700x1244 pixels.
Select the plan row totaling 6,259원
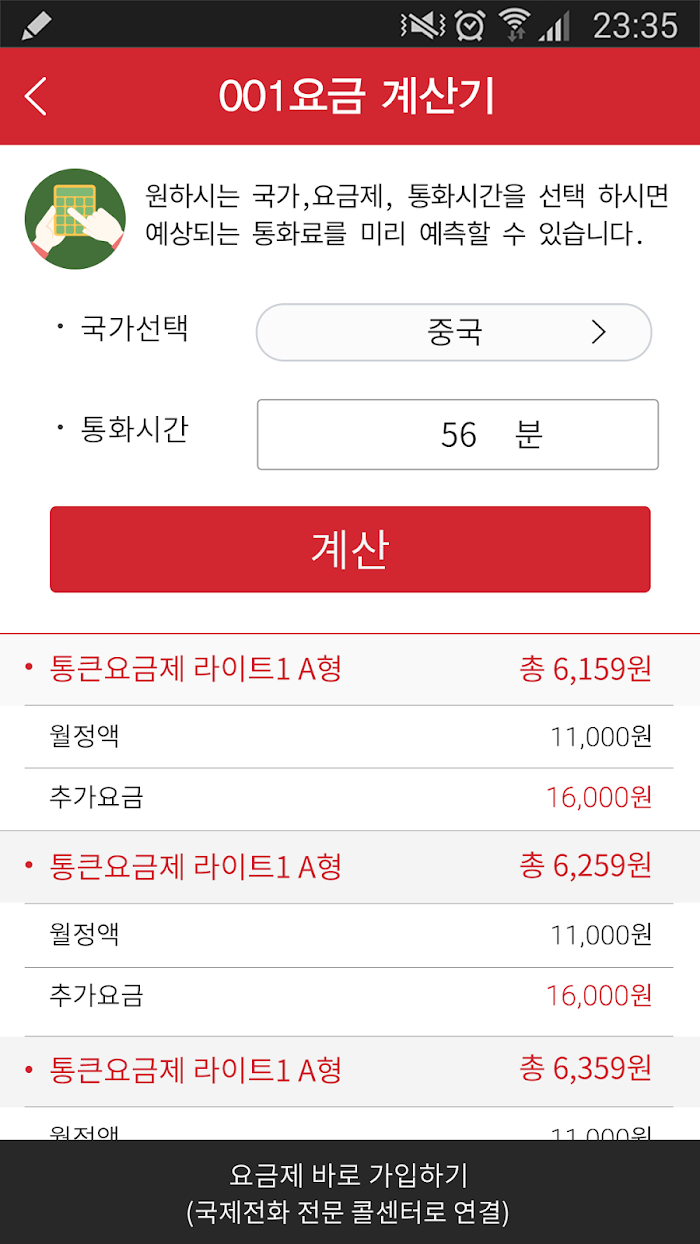(x=350, y=866)
